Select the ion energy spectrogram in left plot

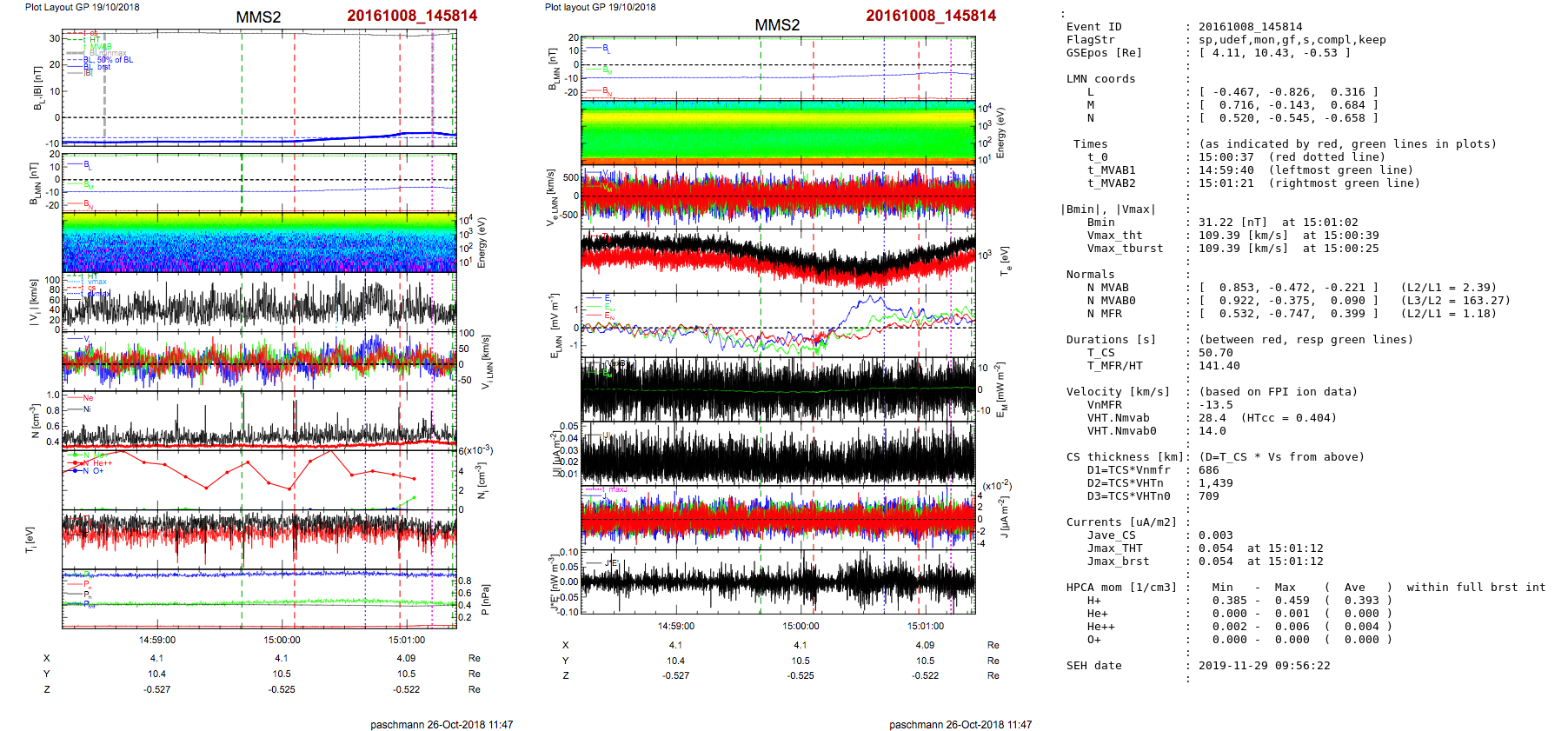[x=259, y=243]
